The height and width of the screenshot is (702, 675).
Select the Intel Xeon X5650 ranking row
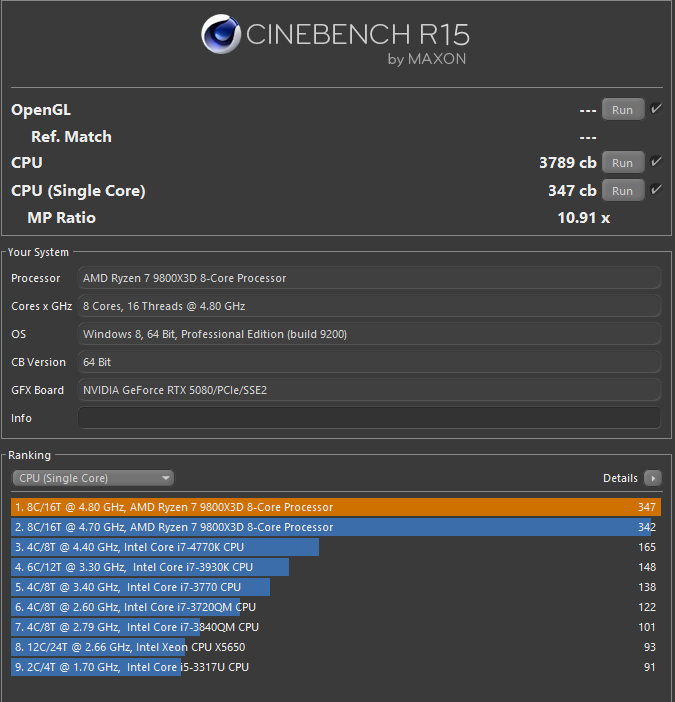click(x=336, y=647)
